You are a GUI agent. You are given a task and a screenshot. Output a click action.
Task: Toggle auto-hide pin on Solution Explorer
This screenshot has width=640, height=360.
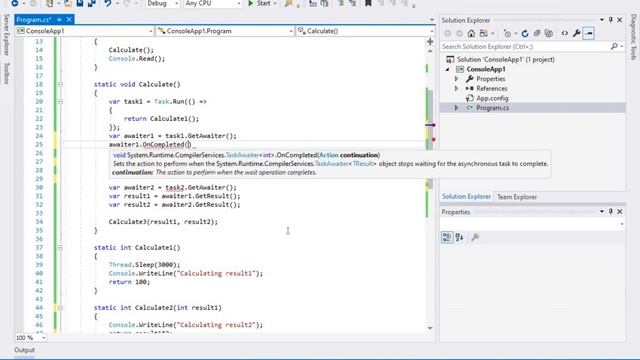point(611,20)
